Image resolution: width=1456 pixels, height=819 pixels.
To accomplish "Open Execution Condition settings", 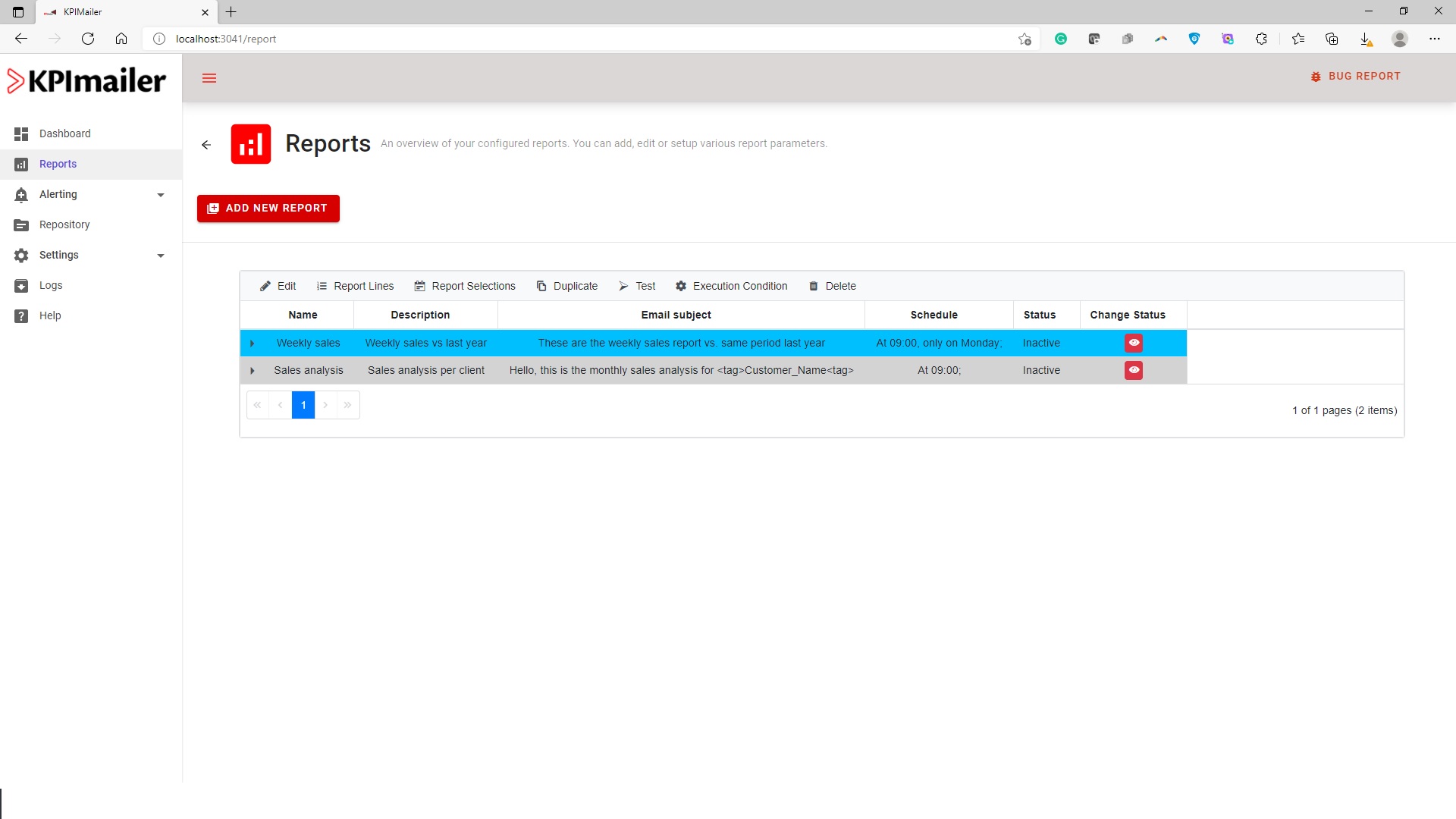I will 731,286.
